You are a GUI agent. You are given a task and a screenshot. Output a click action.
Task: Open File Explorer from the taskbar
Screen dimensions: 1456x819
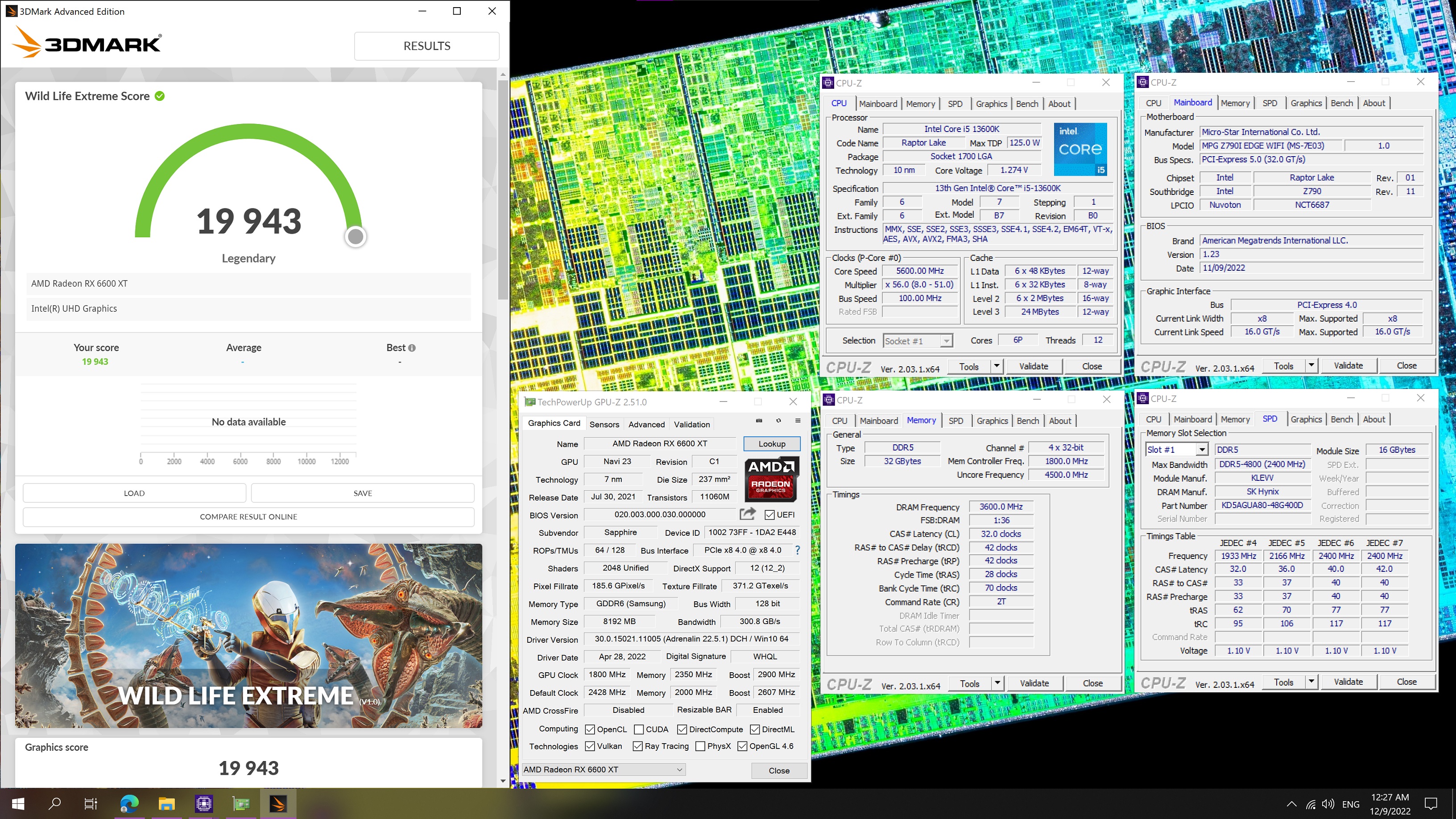click(166, 803)
